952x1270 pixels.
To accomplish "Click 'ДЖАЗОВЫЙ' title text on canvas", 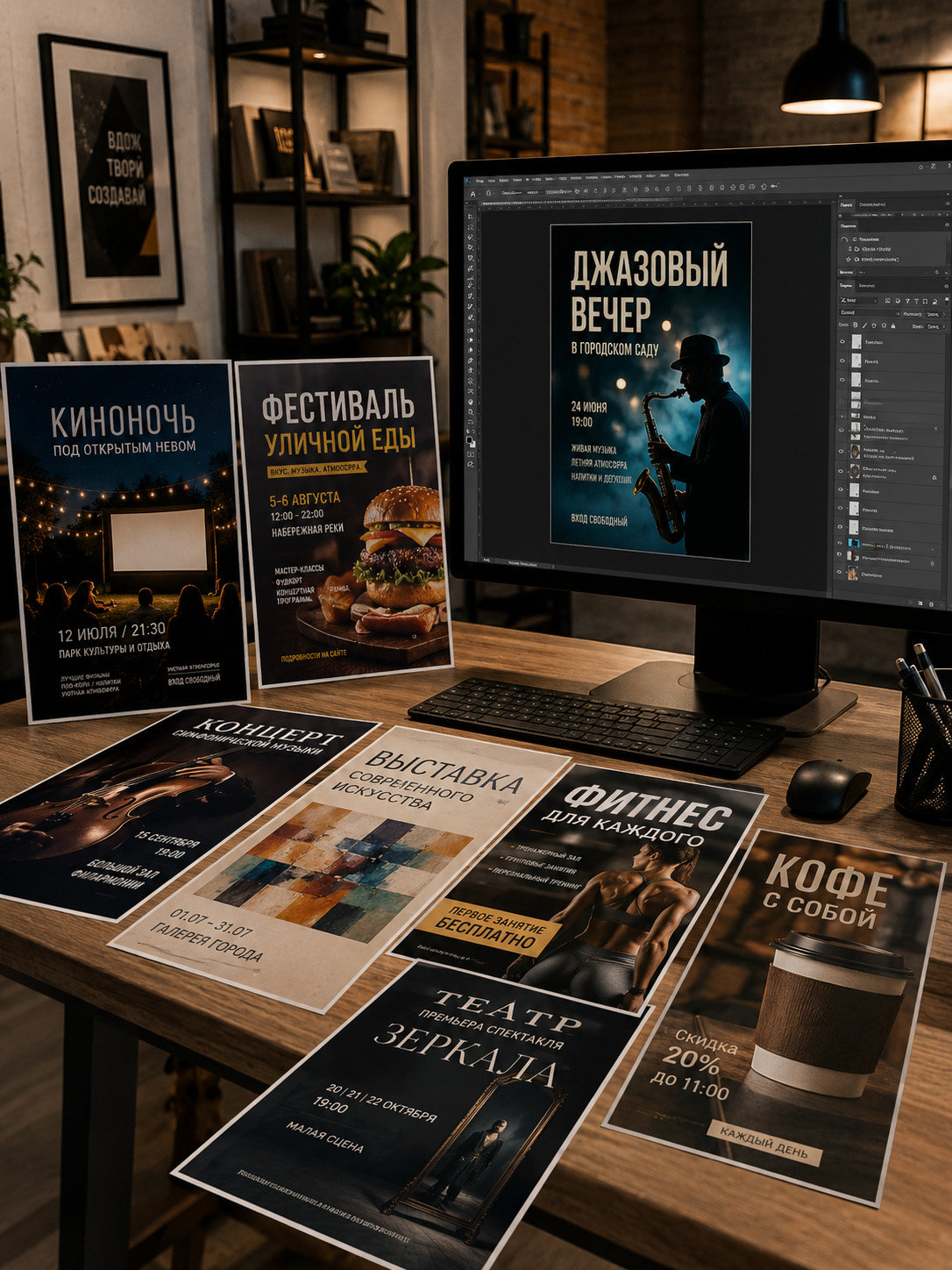I will [x=650, y=269].
